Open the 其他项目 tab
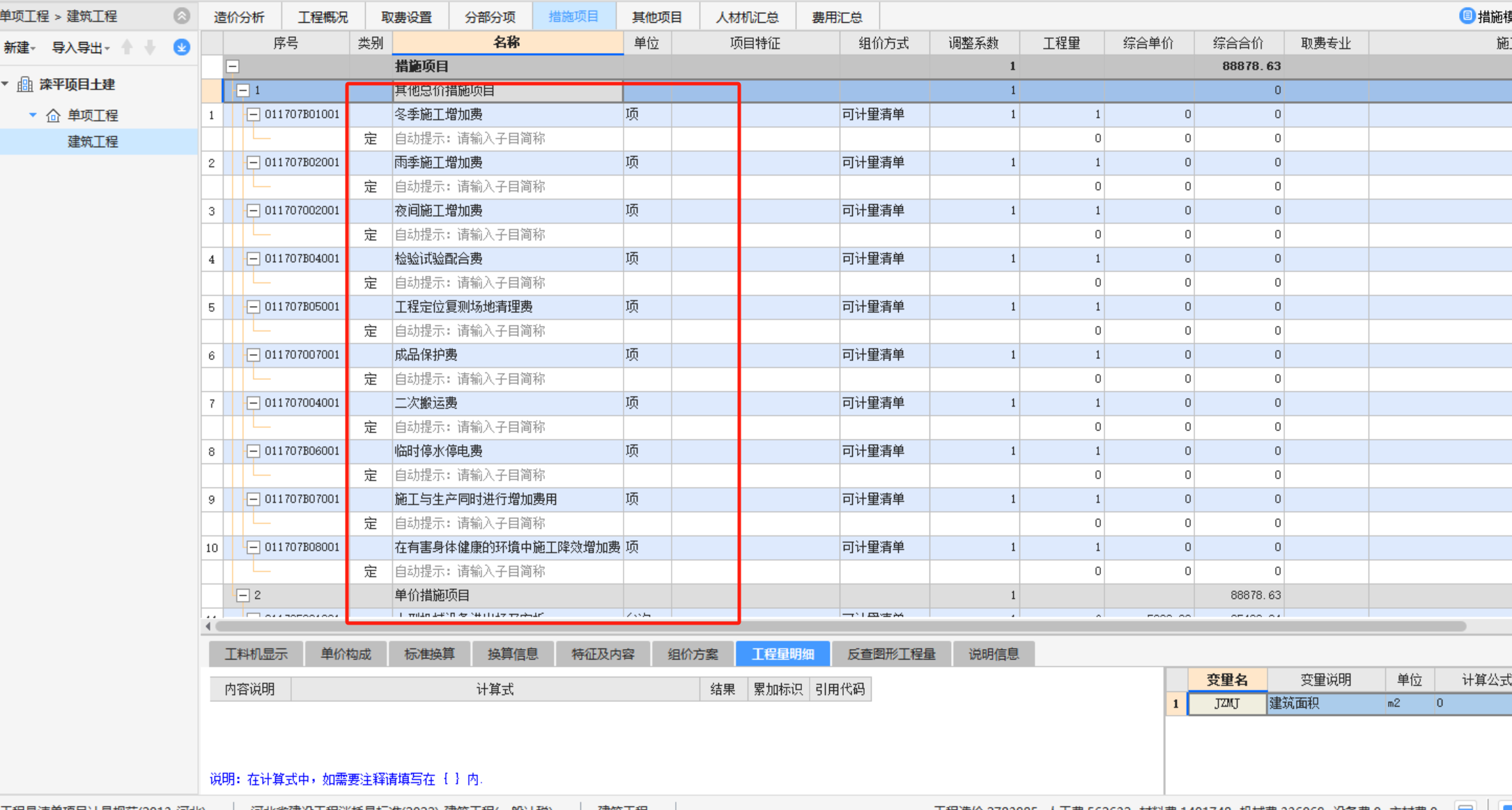 657,17
